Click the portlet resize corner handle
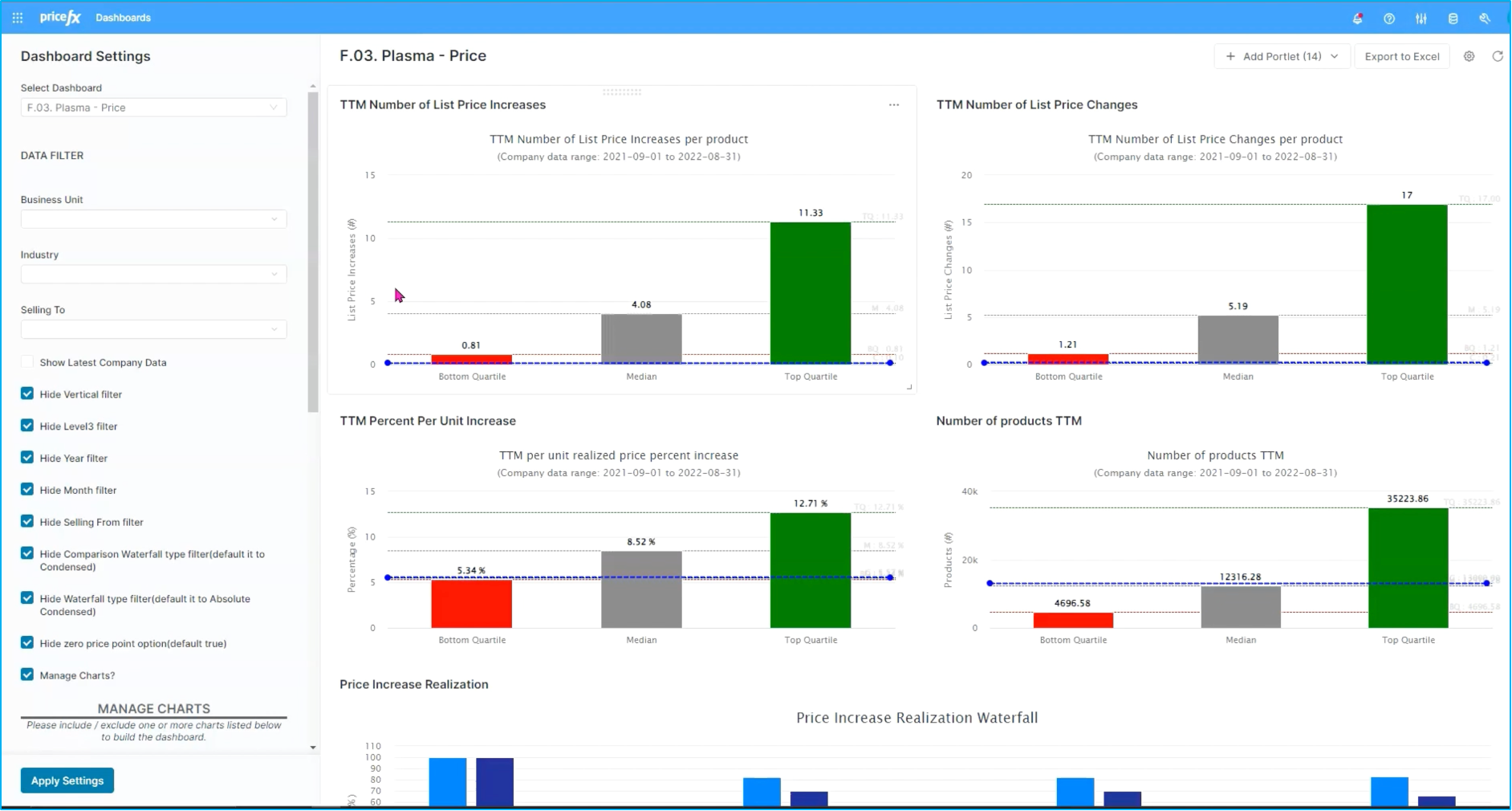 (909, 387)
